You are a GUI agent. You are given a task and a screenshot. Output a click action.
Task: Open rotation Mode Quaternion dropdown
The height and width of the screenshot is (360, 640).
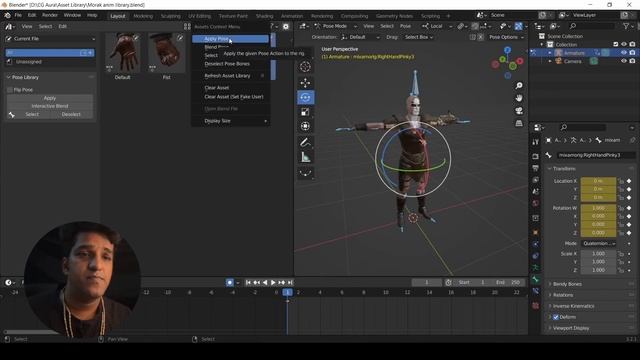pos(599,243)
